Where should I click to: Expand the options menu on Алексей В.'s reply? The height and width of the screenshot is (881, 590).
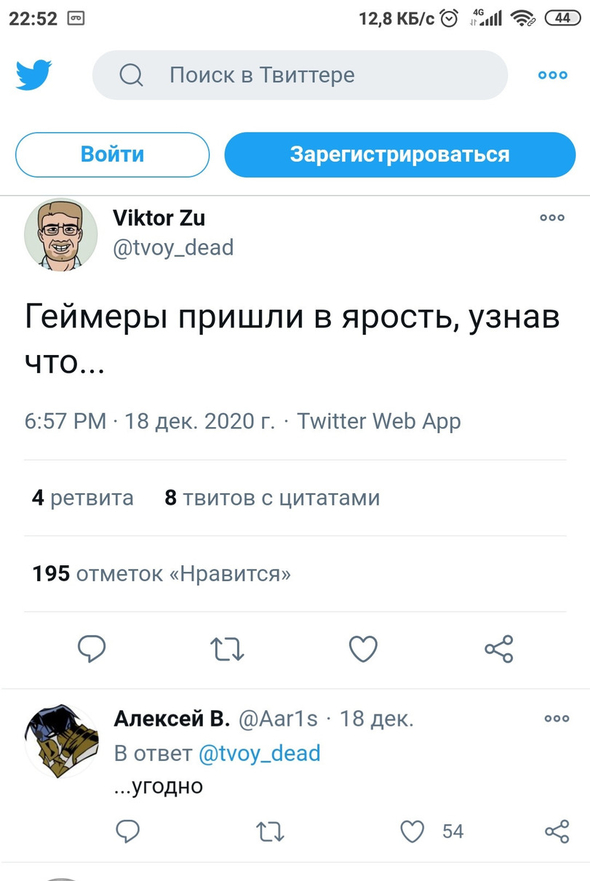point(556,718)
